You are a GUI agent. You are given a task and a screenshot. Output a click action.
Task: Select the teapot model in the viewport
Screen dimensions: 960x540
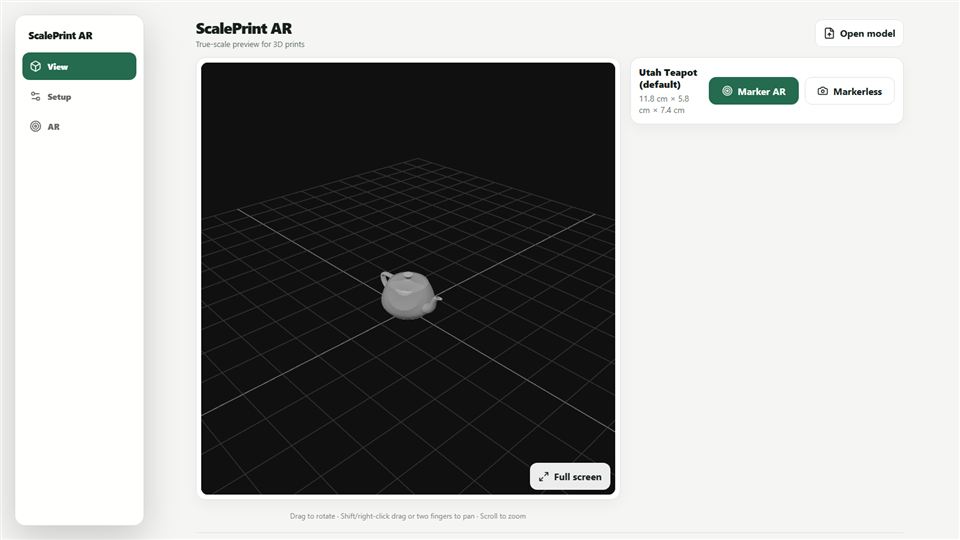[x=409, y=295]
